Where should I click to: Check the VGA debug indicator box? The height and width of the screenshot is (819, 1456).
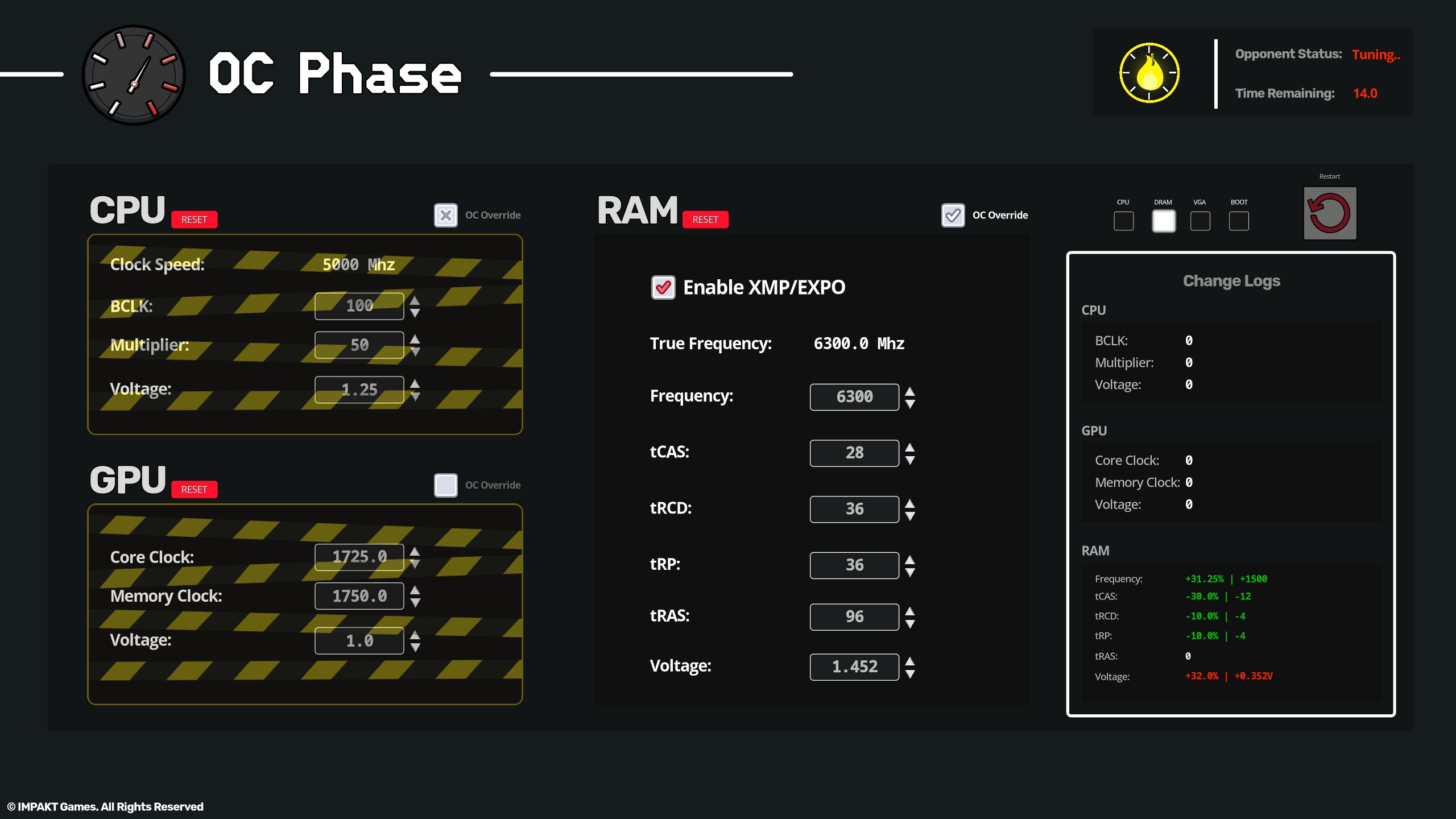tap(1200, 221)
